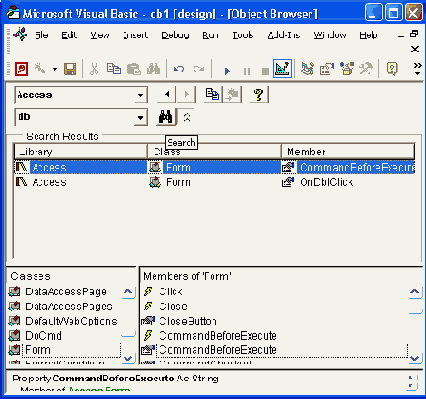Click the Save toolbar icon
Screen dimensions: 426x399
pos(70,69)
